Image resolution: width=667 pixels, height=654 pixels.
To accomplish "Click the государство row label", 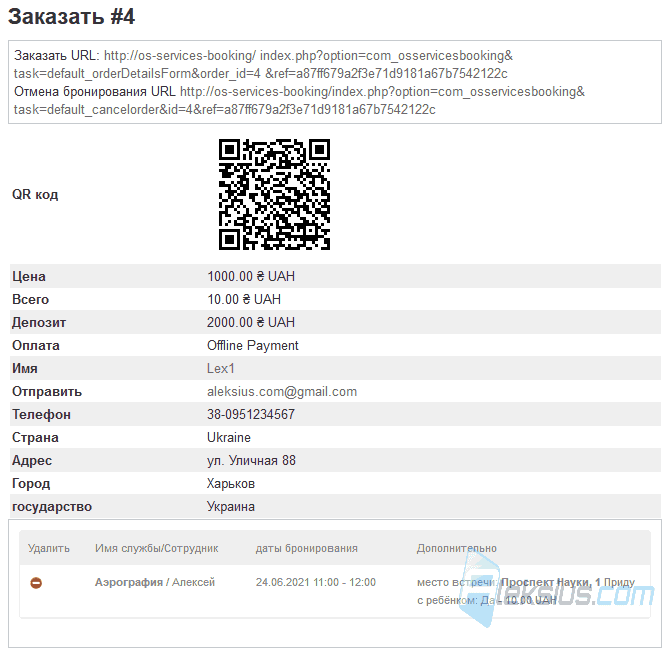I will (51, 507).
